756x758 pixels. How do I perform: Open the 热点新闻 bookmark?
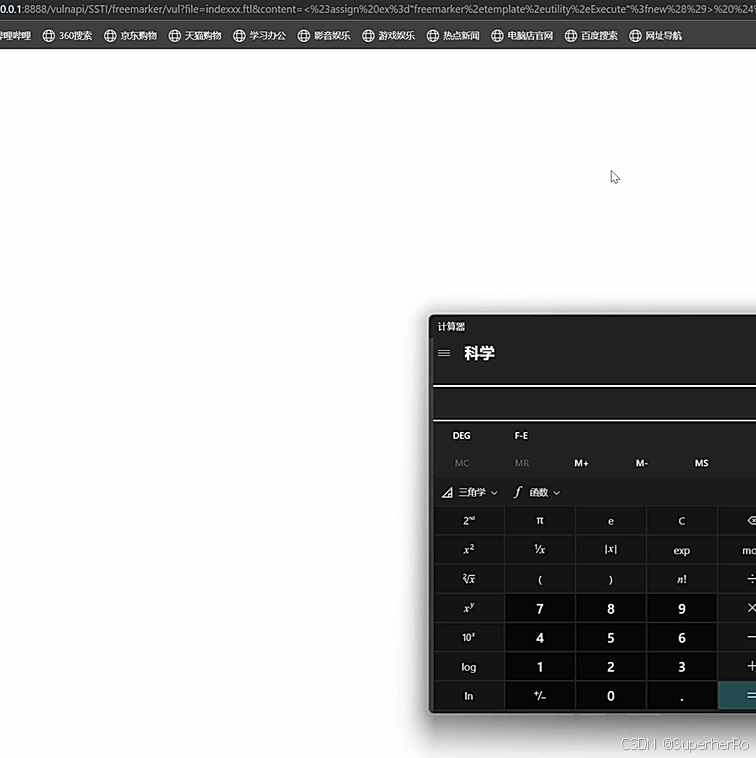coord(453,35)
